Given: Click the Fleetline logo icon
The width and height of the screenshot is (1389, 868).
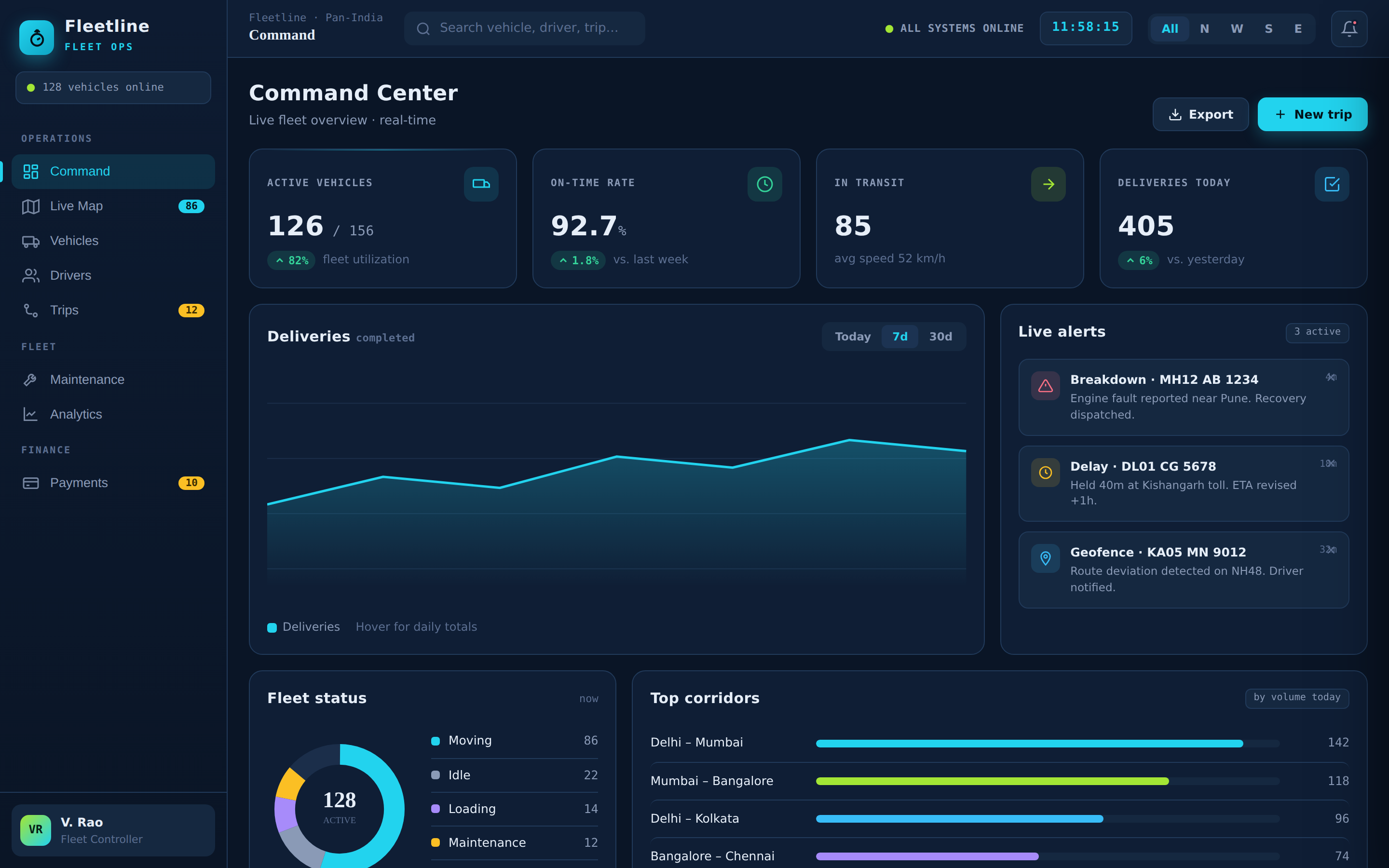Looking at the screenshot, I should 37,37.
